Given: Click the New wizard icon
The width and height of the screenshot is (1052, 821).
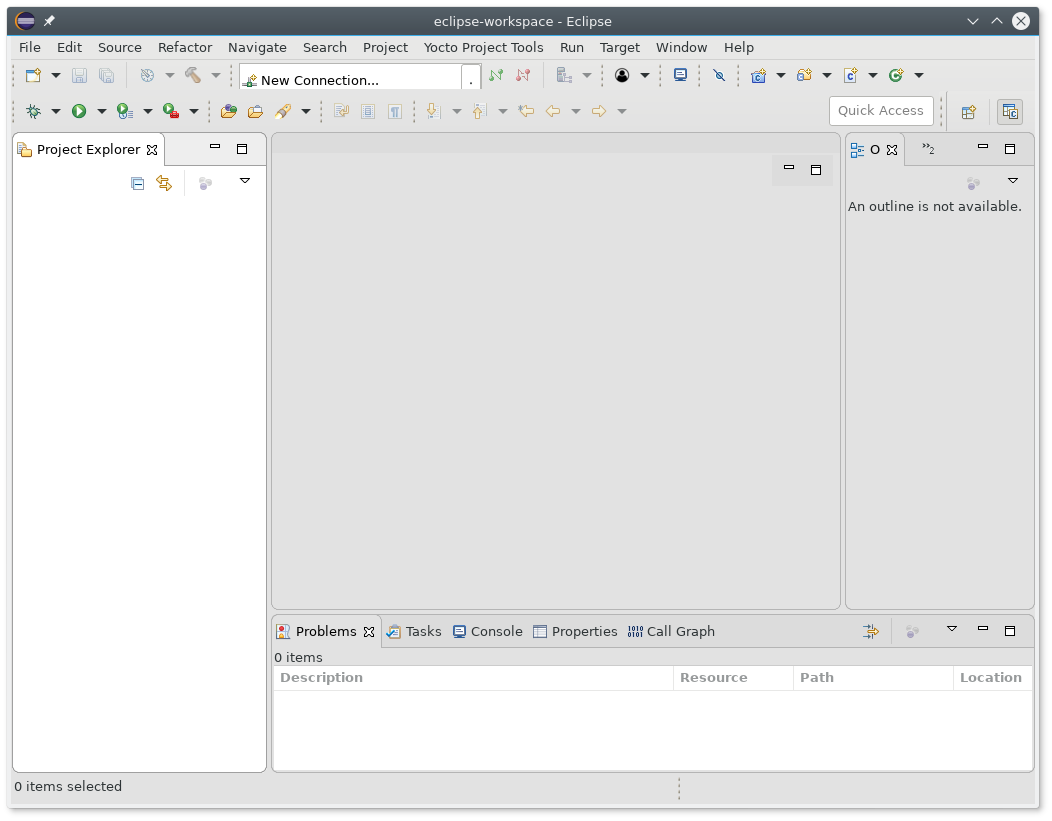Looking at the screenshot, I should 33,75.
